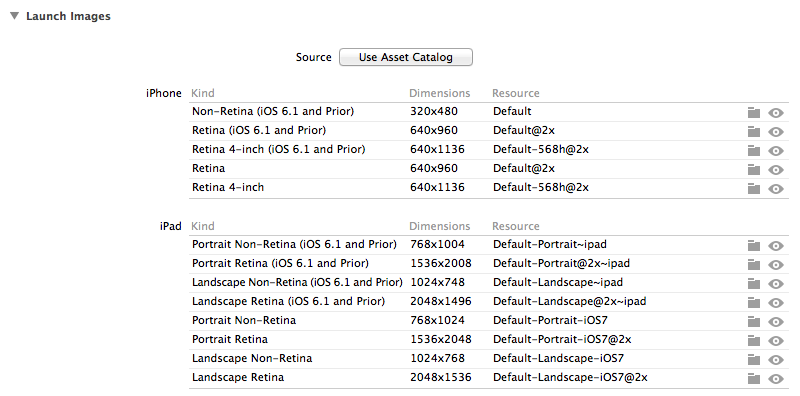Viewport: 800px width, 396px height.
Task: Click the 2048x1536 dimensions cell
Action: [x=441, y=378]
